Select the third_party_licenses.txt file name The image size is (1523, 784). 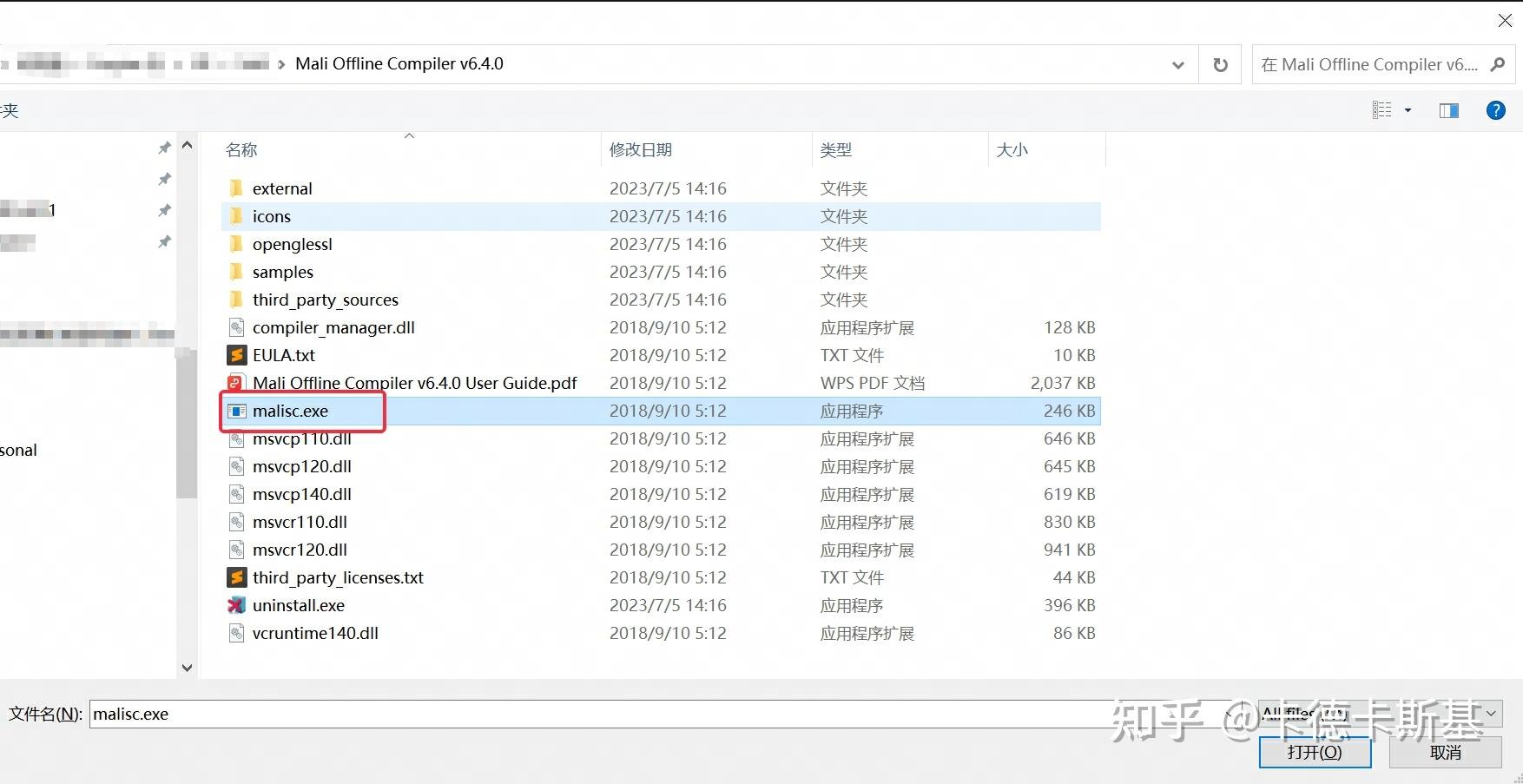(338, 577)
